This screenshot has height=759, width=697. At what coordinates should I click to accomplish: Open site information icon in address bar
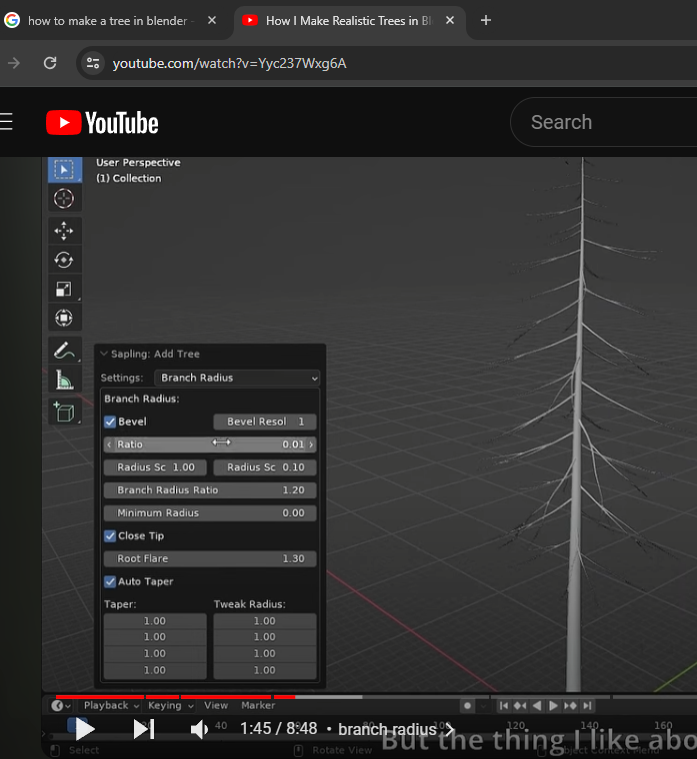click(x=92, y=63)
